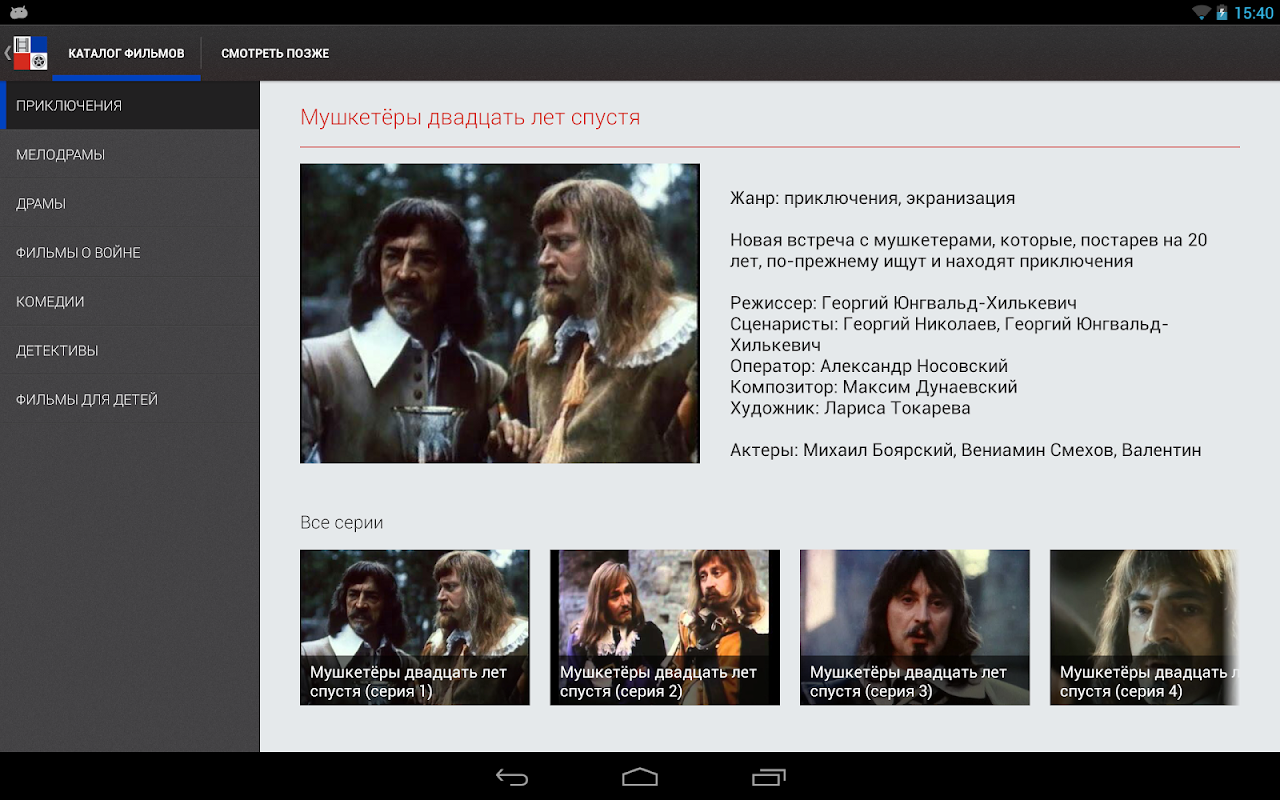The height and width of the screenshot is (800, 1280).
Task: Tap the Актеры cast list line
Action: click(x=966, y=450)
